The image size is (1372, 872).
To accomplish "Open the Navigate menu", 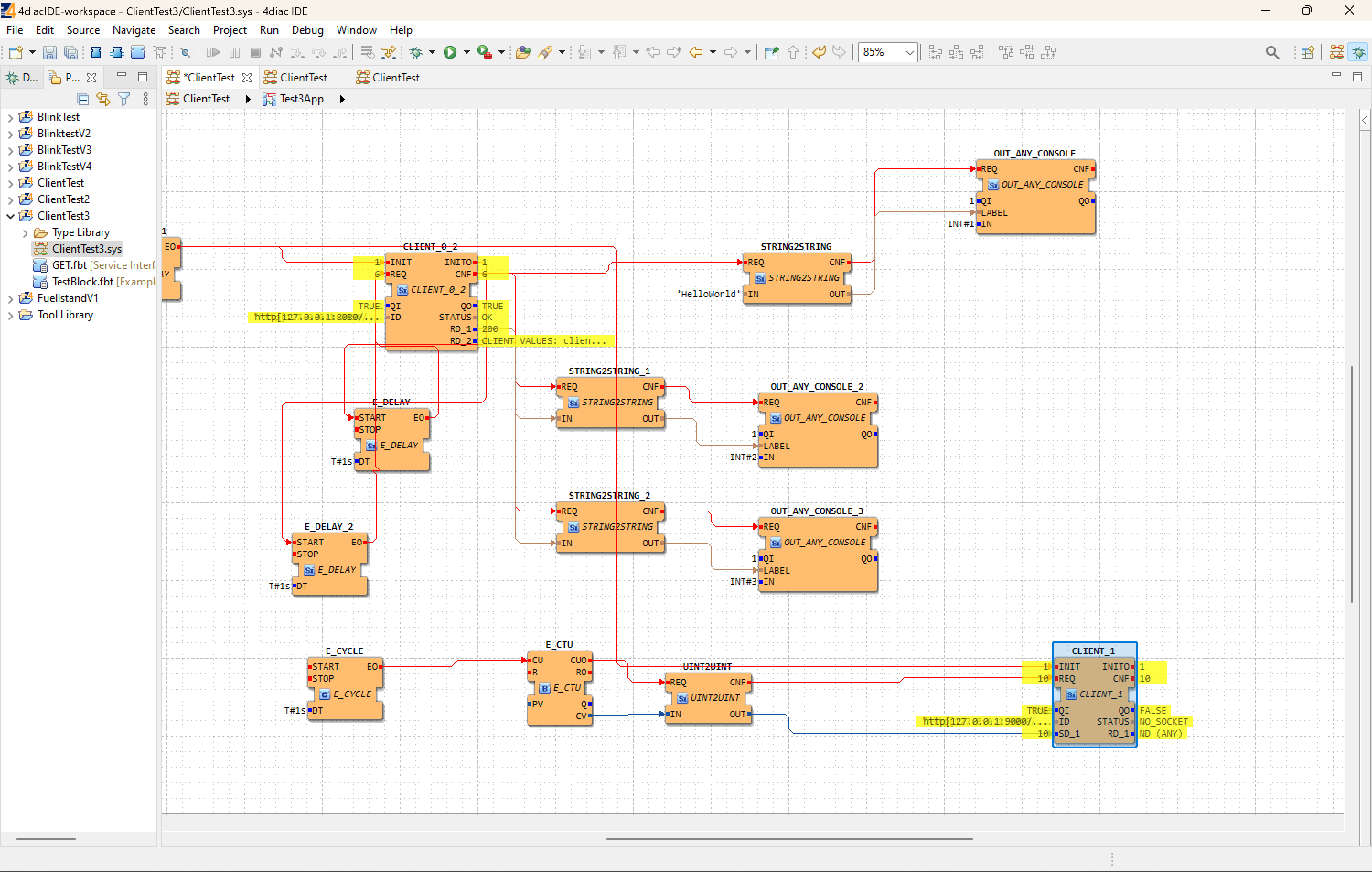I will coord(134,30).
